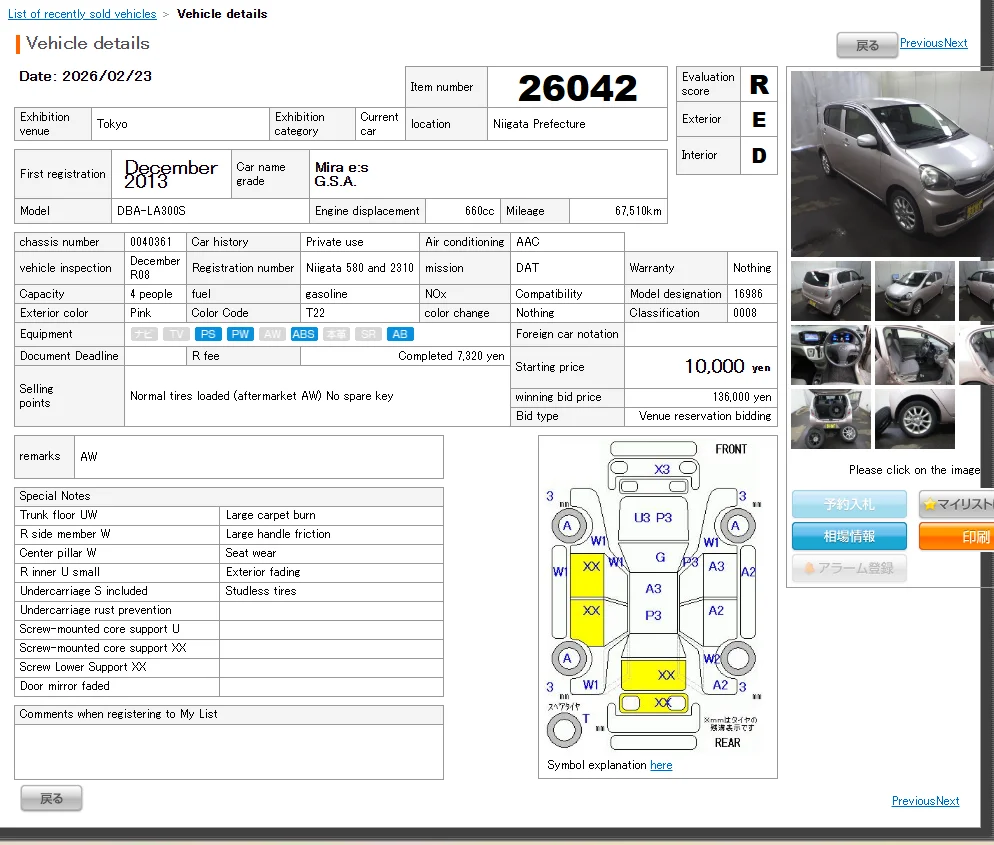Select the 'Completed 7,320 yen' R fee value
Image resolution: width=994 pixels, height=845 pixels.
[x=451, y=356]
